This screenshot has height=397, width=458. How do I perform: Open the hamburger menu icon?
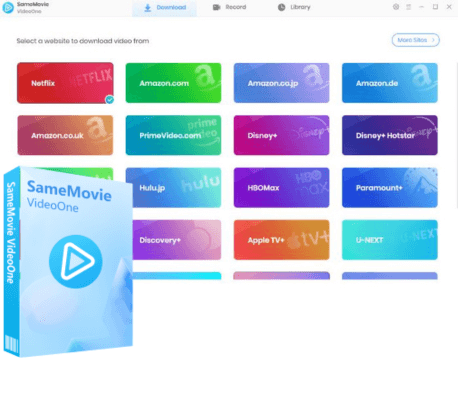[408, 7]
